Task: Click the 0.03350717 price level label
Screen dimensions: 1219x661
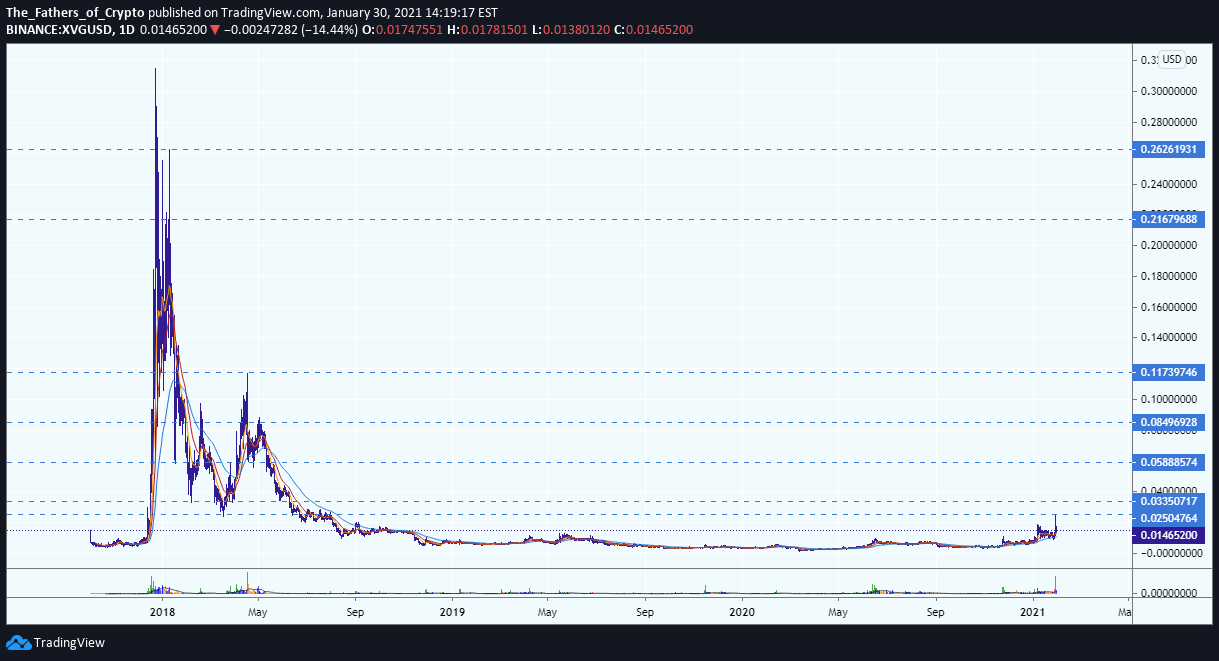Action: point(1169,500)
